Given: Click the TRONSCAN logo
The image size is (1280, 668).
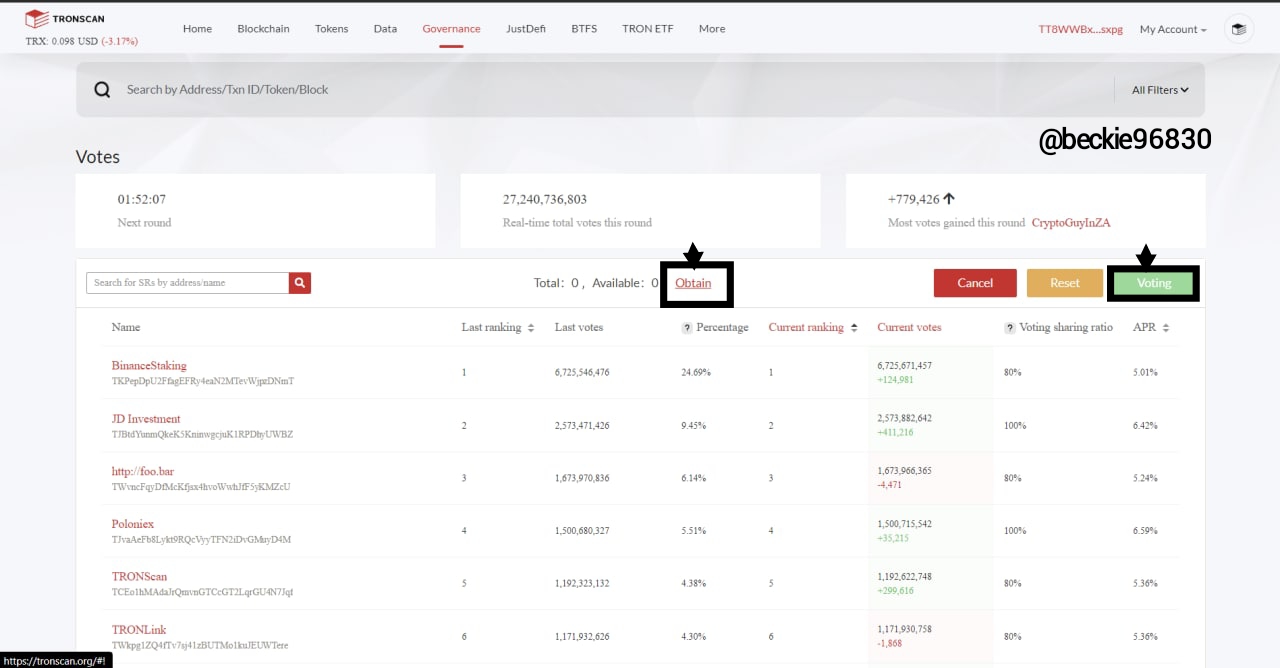Looking at the screenshot, I should 65,18.
